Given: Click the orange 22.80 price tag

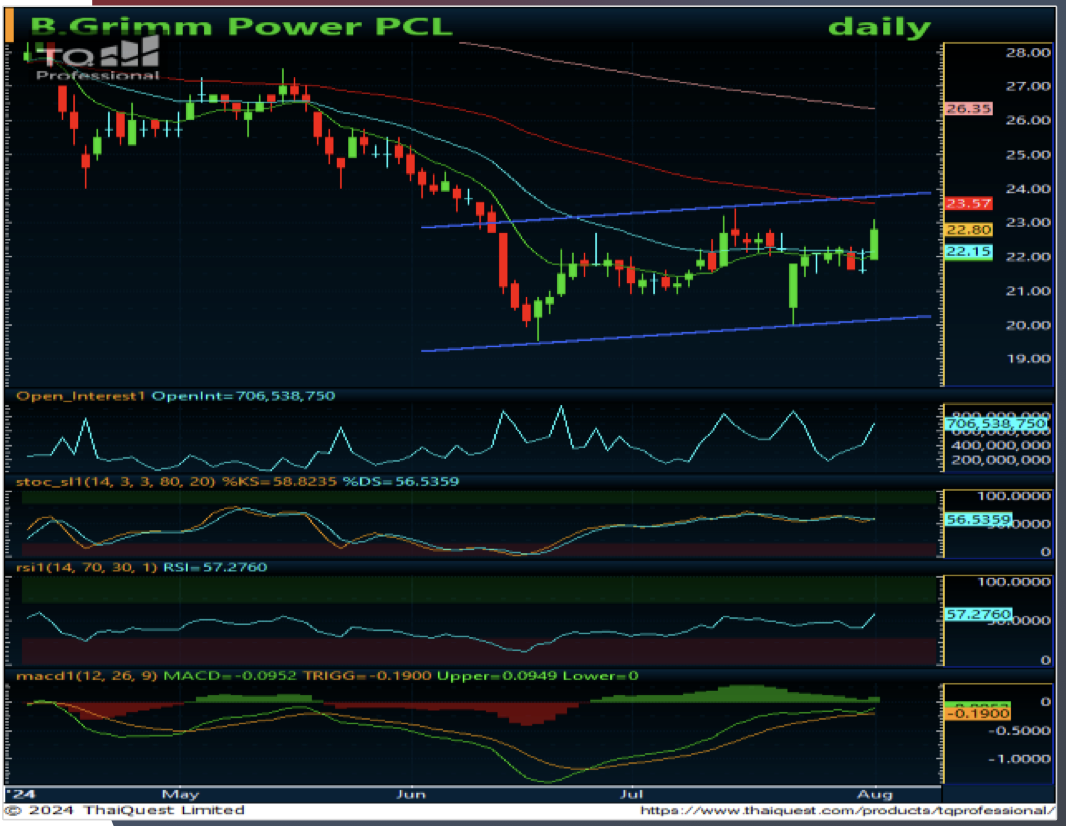Looking at the screenshot, I should tap(969, 230).
